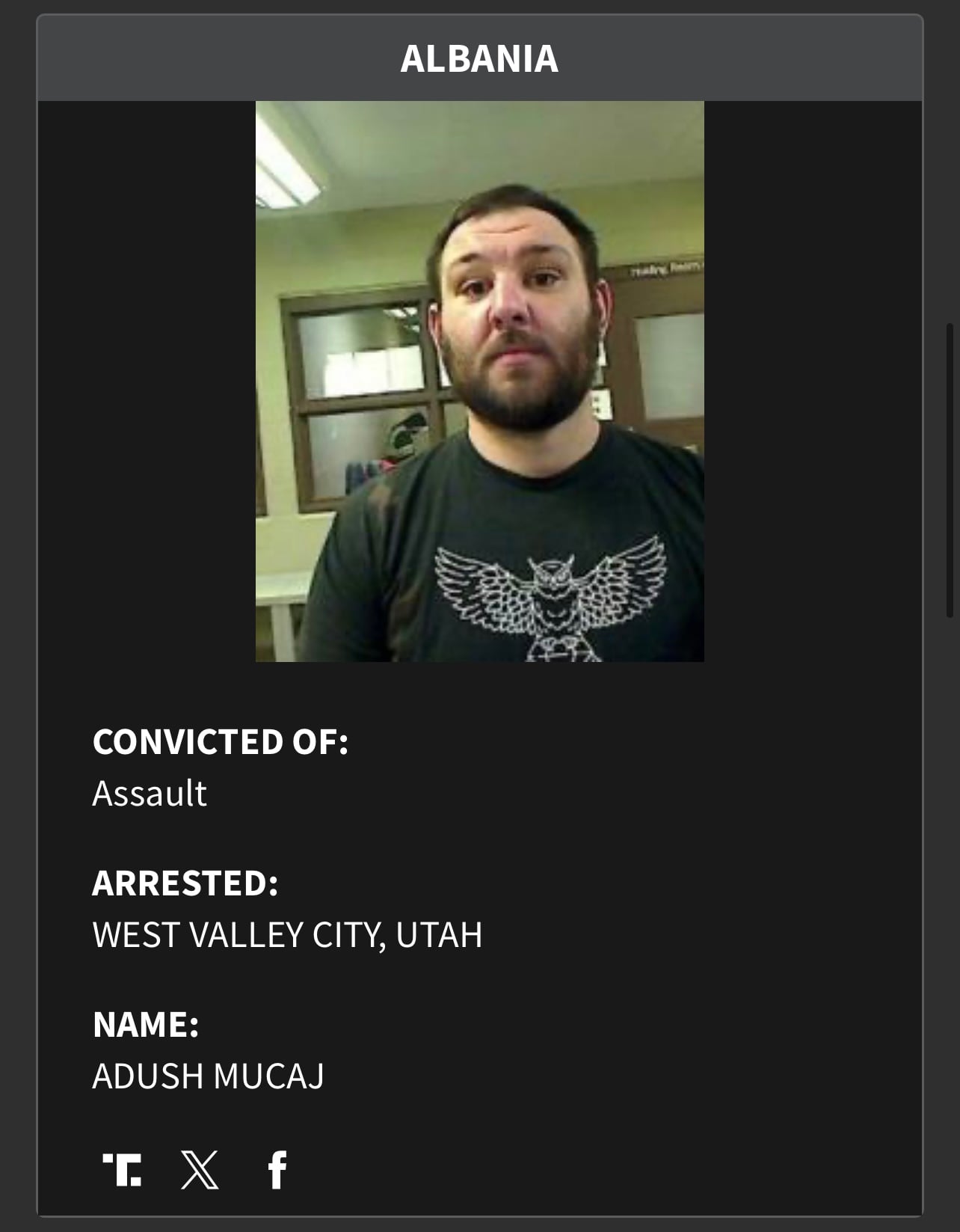The width and height of the screenshot is (960, 1232).
Task: Click the owl graphic on the shirt
Action: click(551, 598)
